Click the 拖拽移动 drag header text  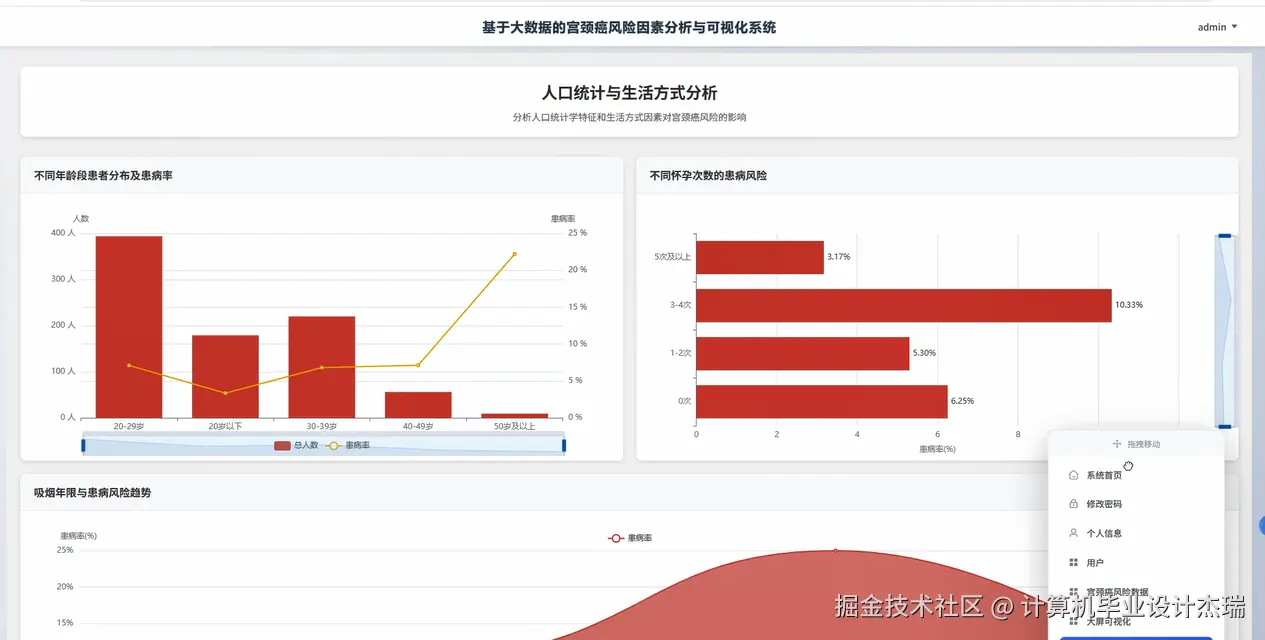(x=1144, y=444)
